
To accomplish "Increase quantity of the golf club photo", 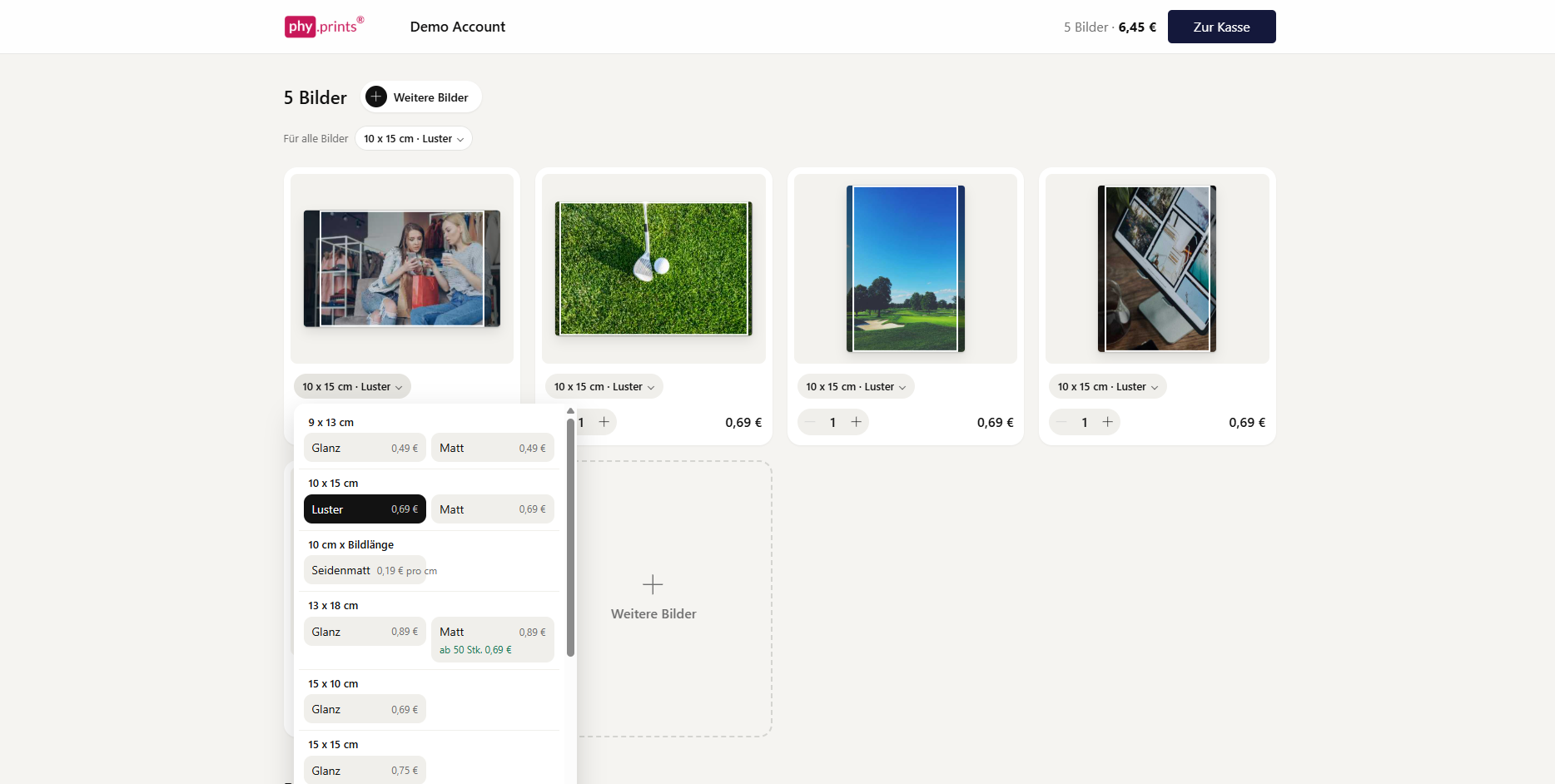I will coord(604,422).
